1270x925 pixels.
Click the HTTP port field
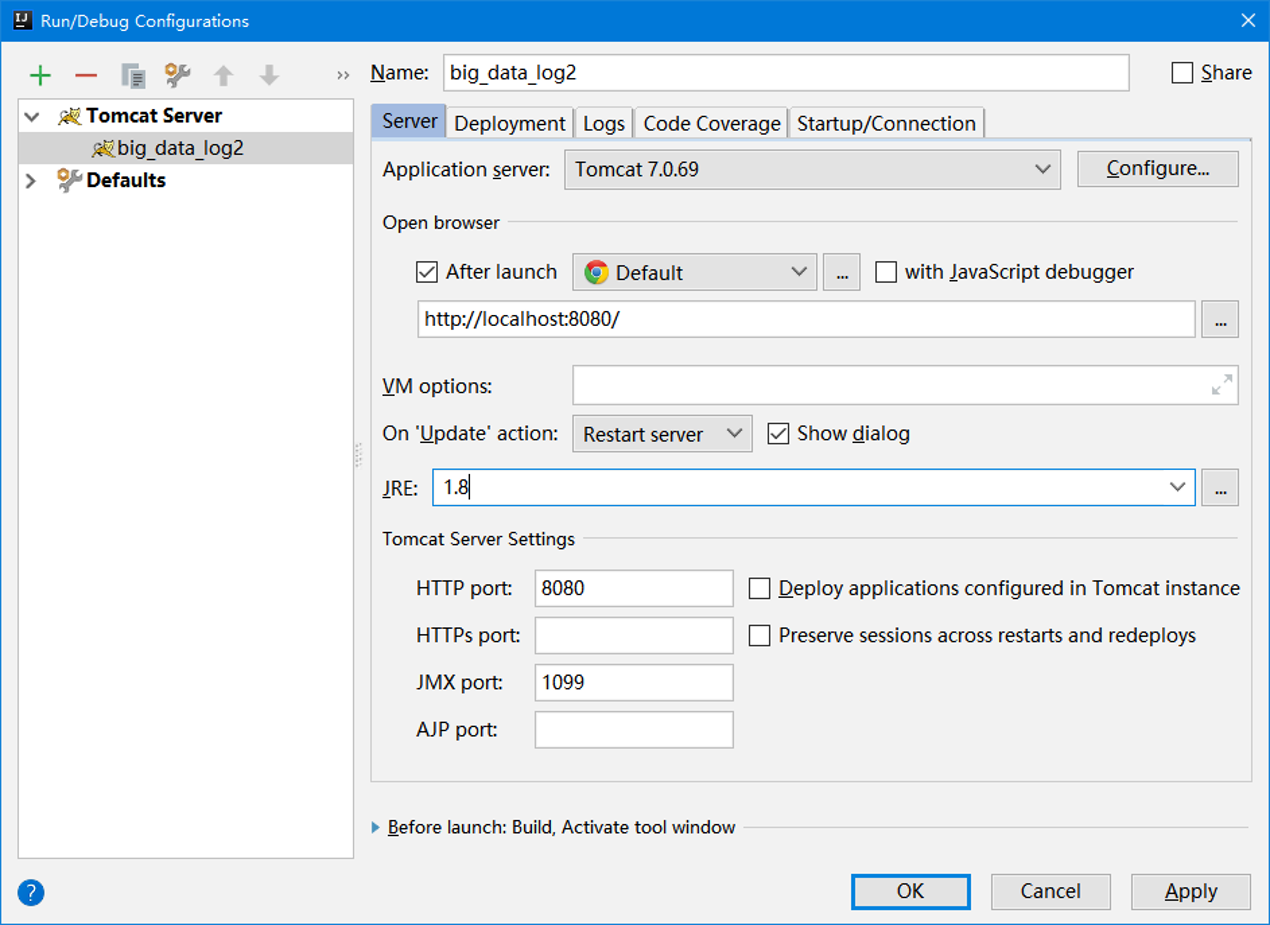coord(634,588)
